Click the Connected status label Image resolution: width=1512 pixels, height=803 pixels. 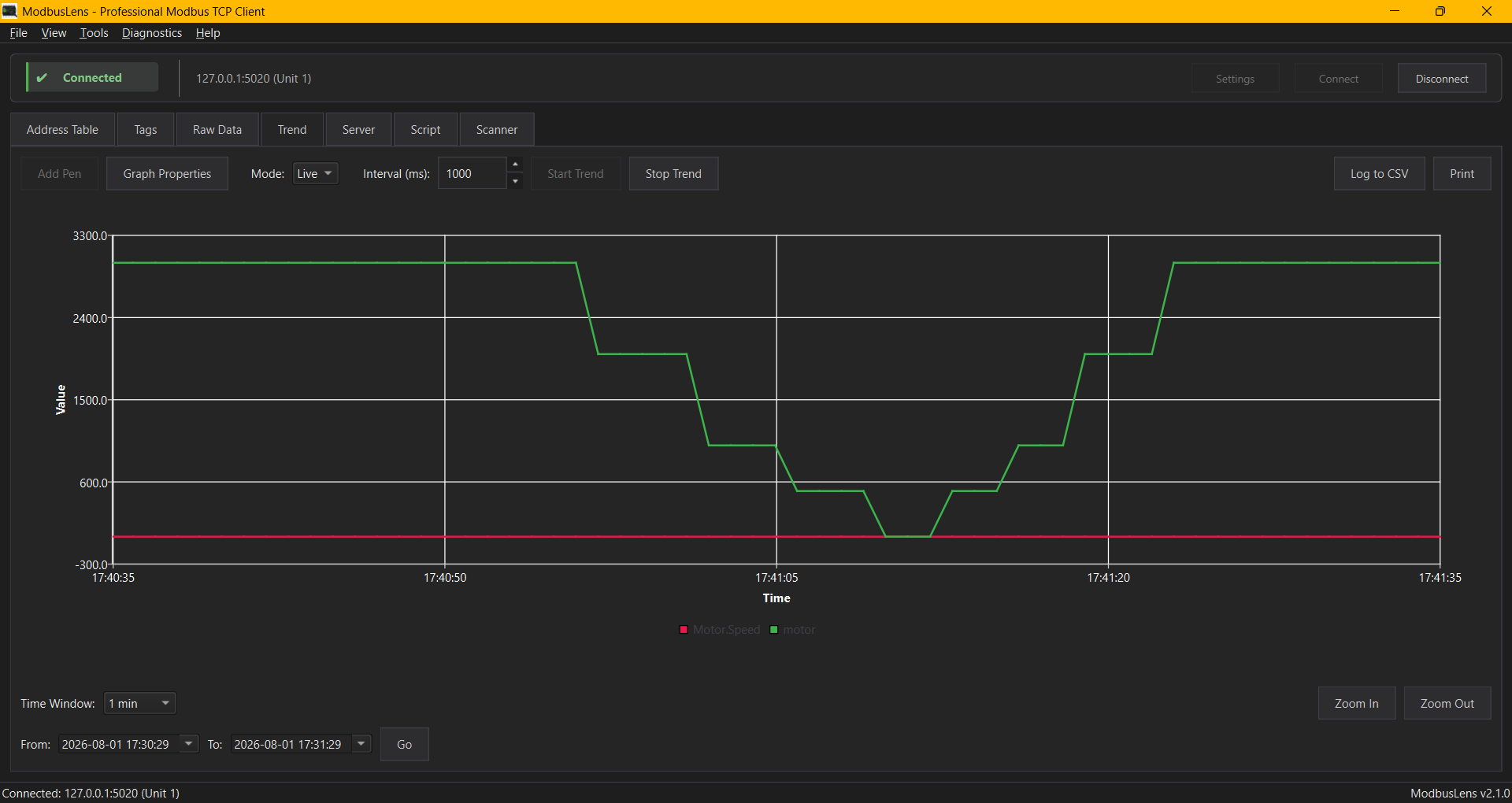click(92, 78)
